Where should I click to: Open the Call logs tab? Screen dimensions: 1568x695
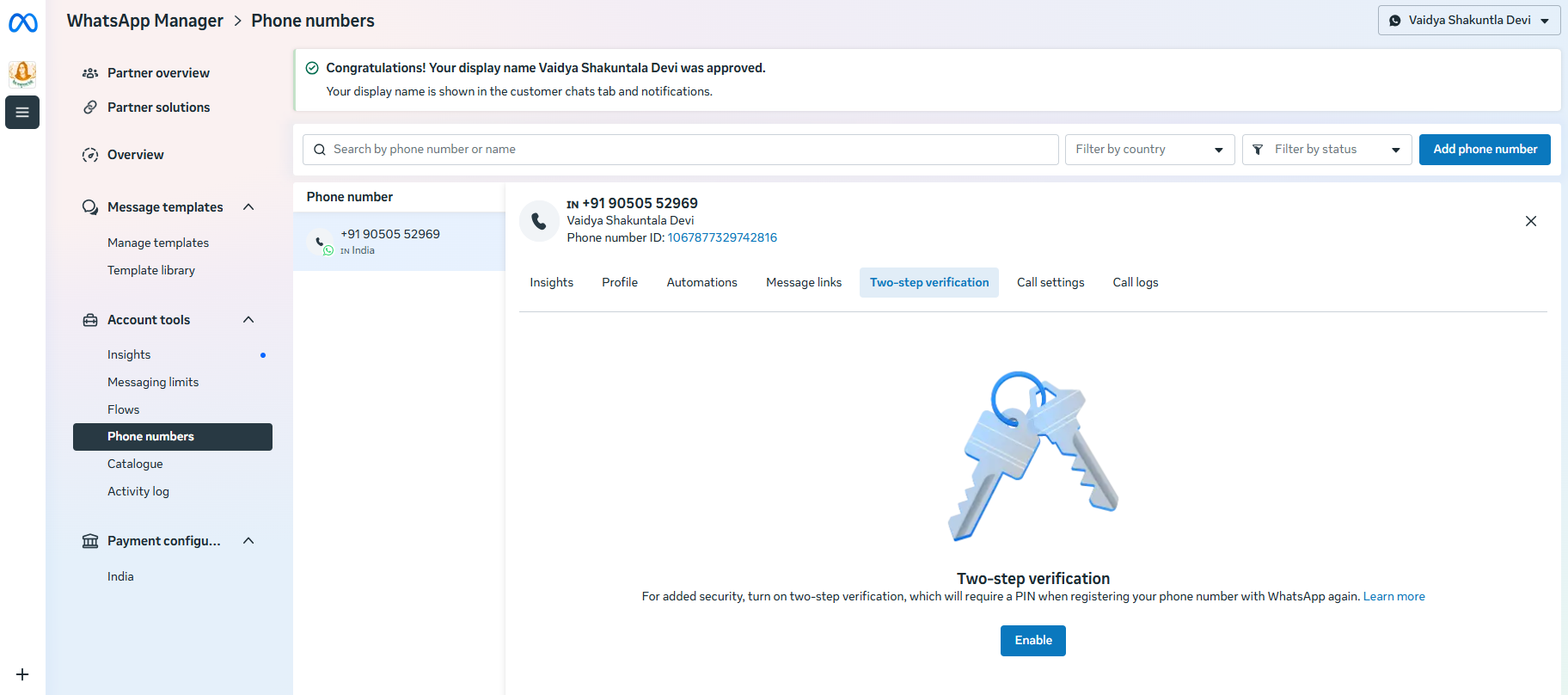click(x=1136, y=283)
